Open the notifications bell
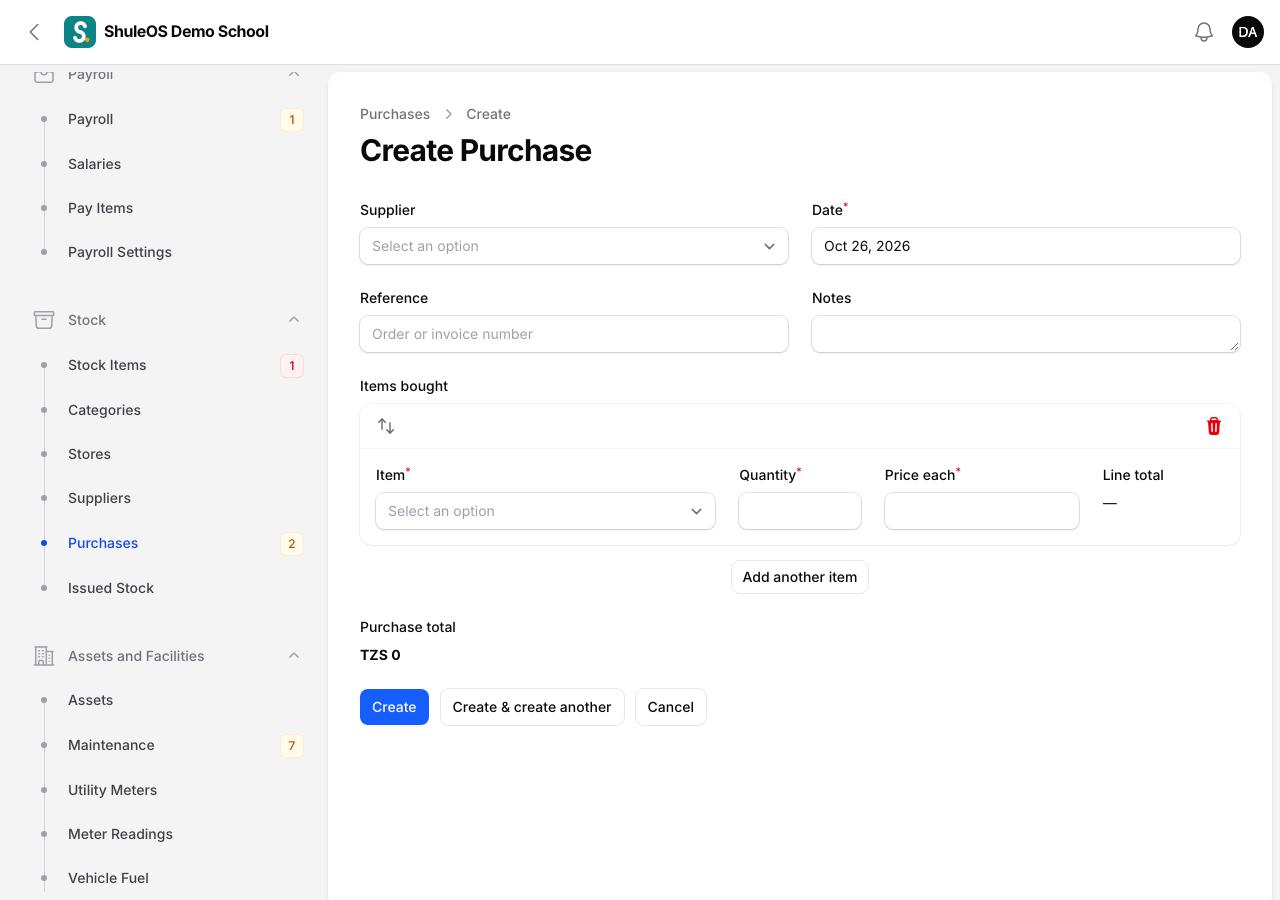The width and height of the screenshot is (1280, 900). click(1204, 32)
